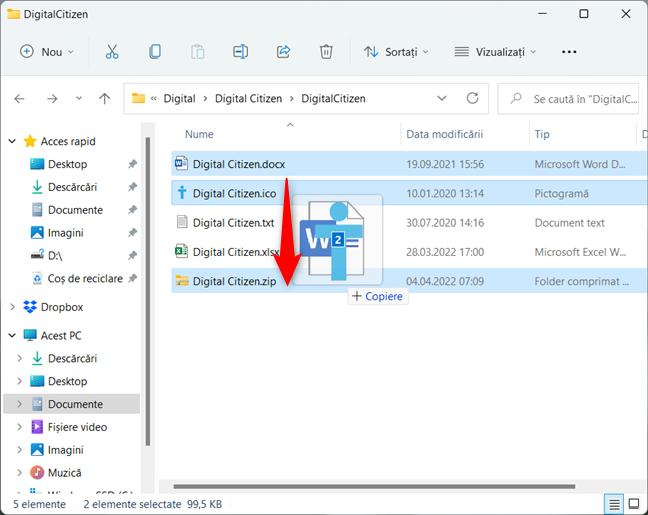This screenshot has height=515, width=648.
Task: Open Coș de reciclare in Acces rapid
Action: (x=85, y=279)
